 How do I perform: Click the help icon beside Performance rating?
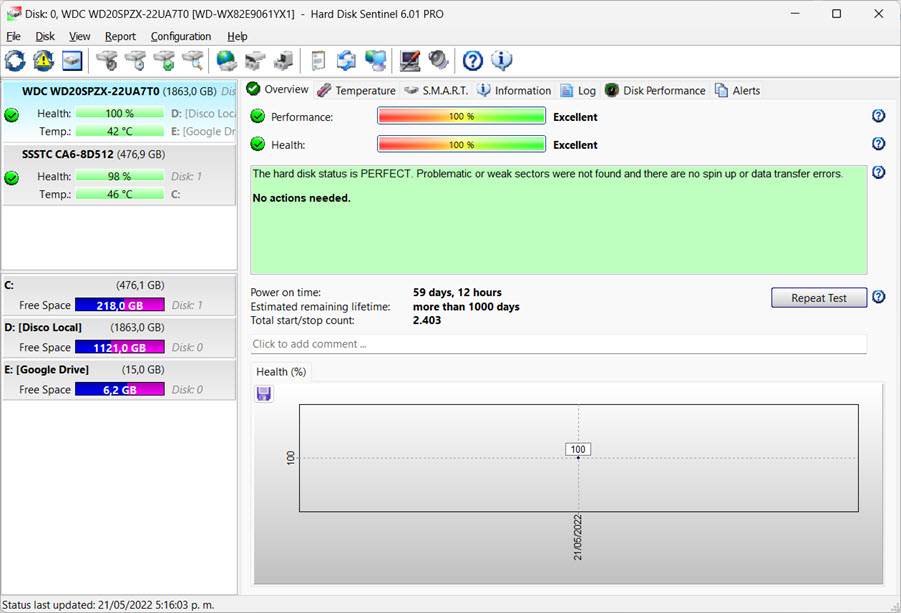879,116
